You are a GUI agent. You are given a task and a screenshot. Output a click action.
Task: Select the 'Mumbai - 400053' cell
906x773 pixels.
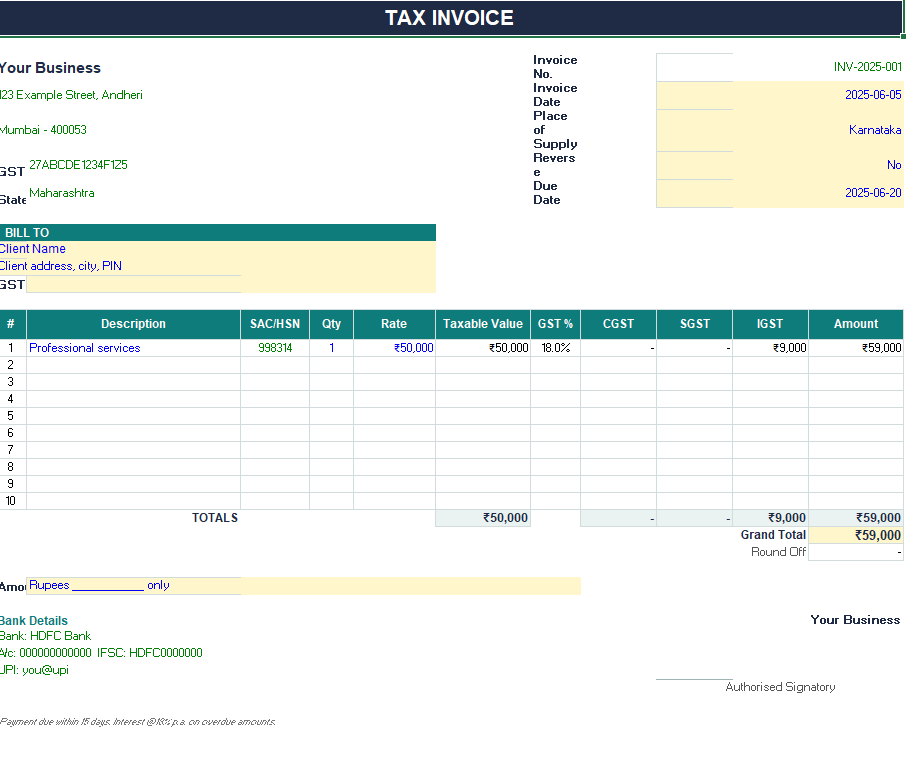43,129
